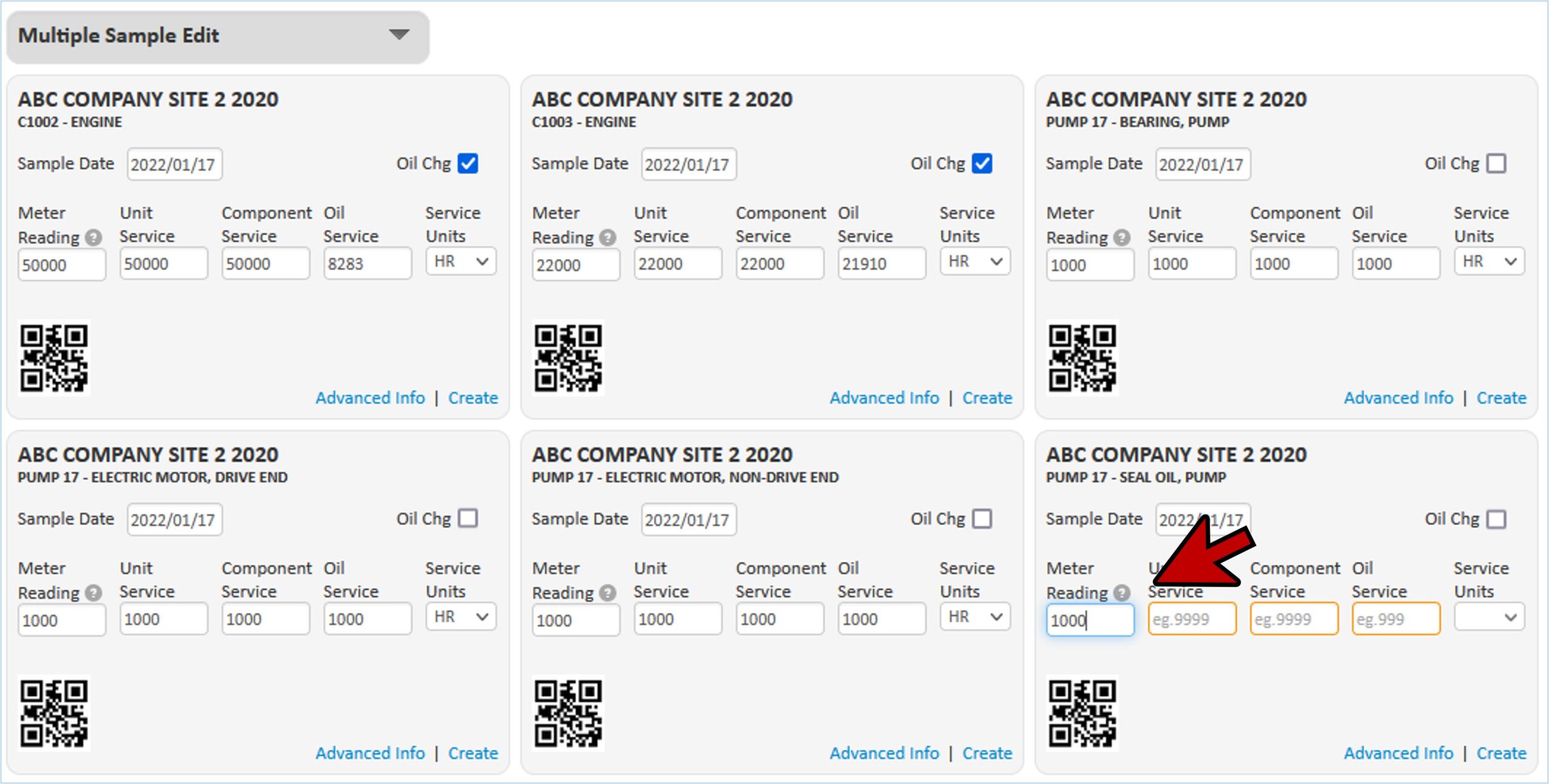Click Sample Date field for C1003 Engine

[x=689, y=165]
